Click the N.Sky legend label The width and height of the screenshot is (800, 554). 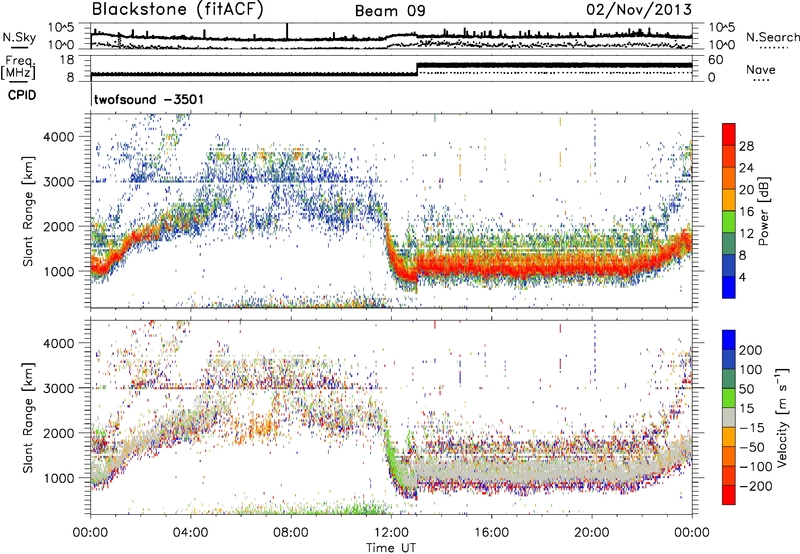pyautogui.click(x=19, y=37)
